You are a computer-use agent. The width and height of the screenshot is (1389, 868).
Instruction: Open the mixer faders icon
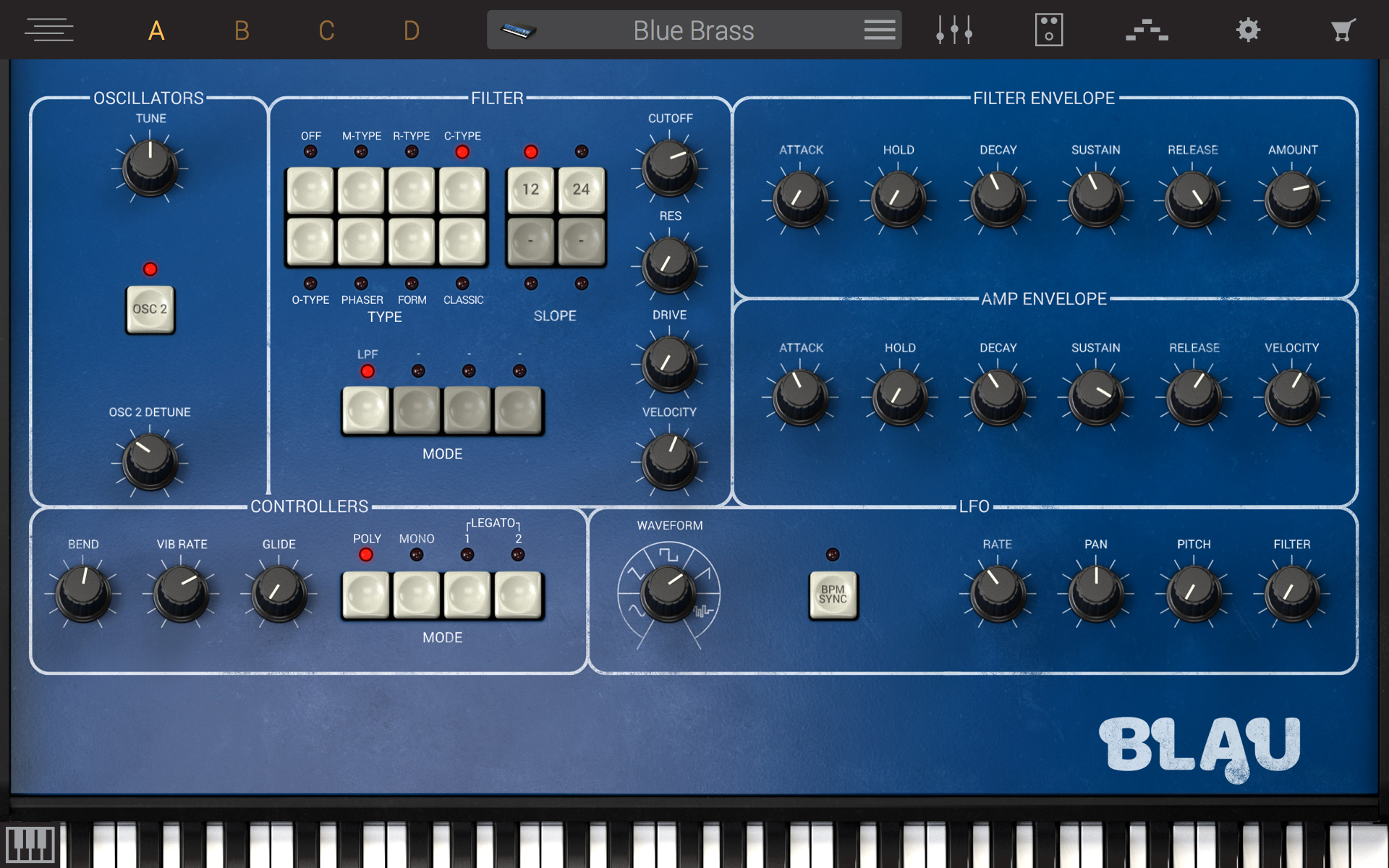click(x=953, y=30)
